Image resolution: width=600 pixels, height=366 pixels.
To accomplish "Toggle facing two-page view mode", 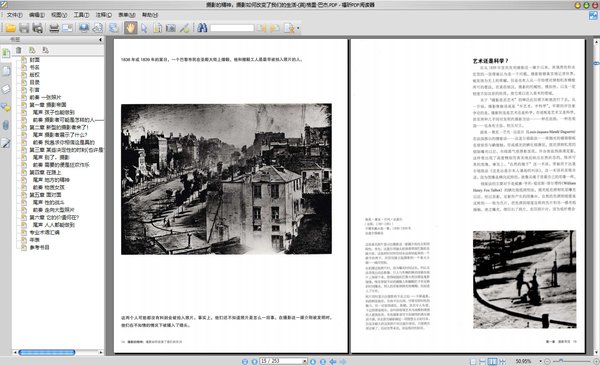I will (x=492, y=361).
